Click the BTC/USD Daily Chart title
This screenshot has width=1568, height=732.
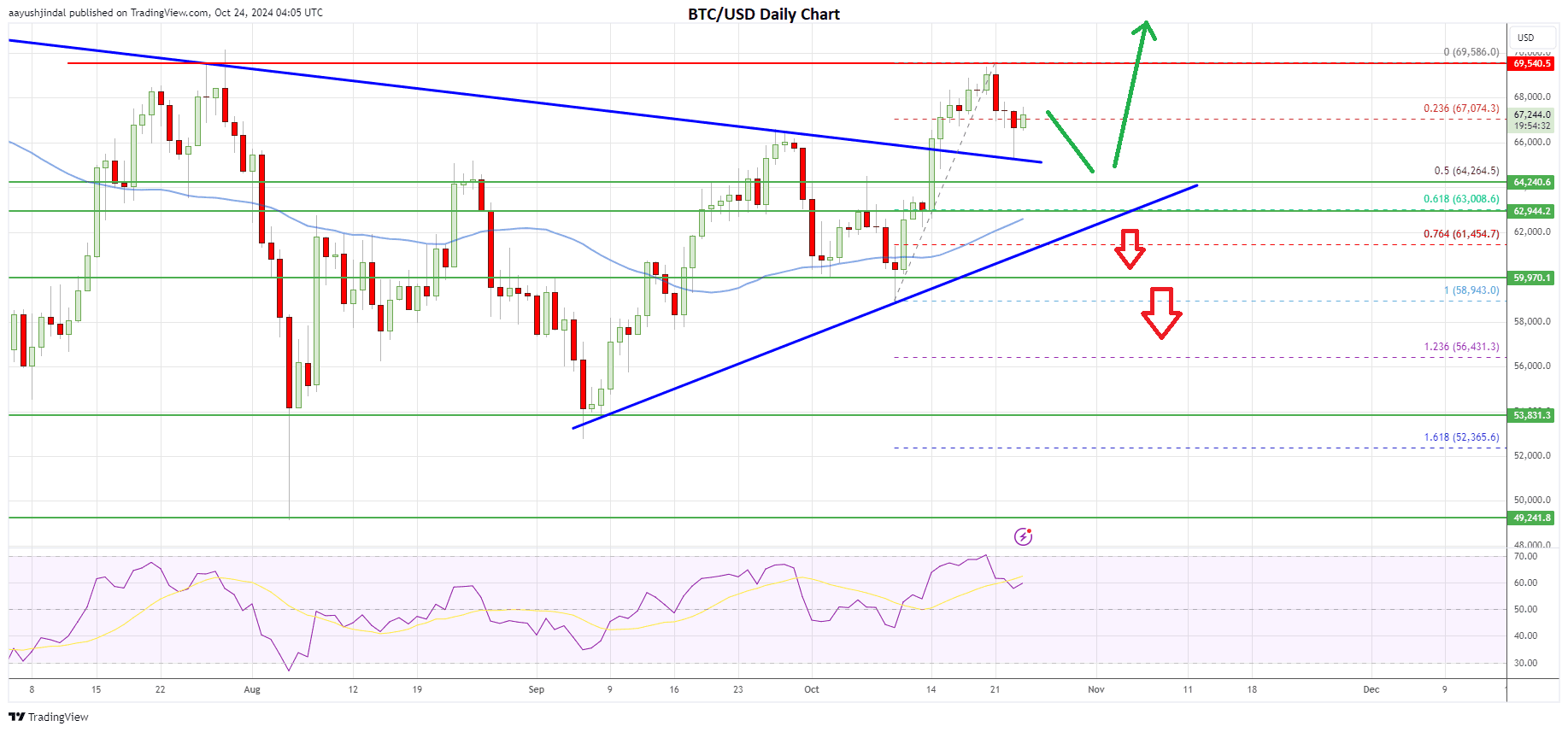click(764, 15)
